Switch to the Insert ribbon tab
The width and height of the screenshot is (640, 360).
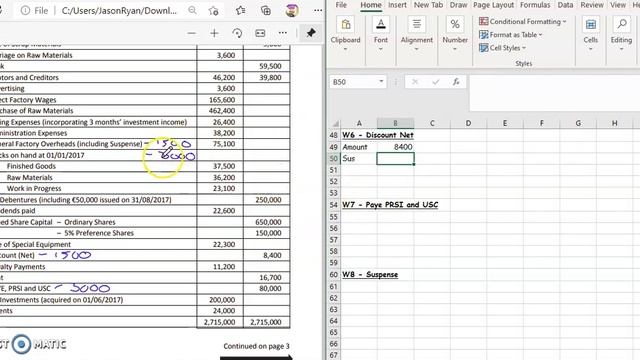[397, 5]
